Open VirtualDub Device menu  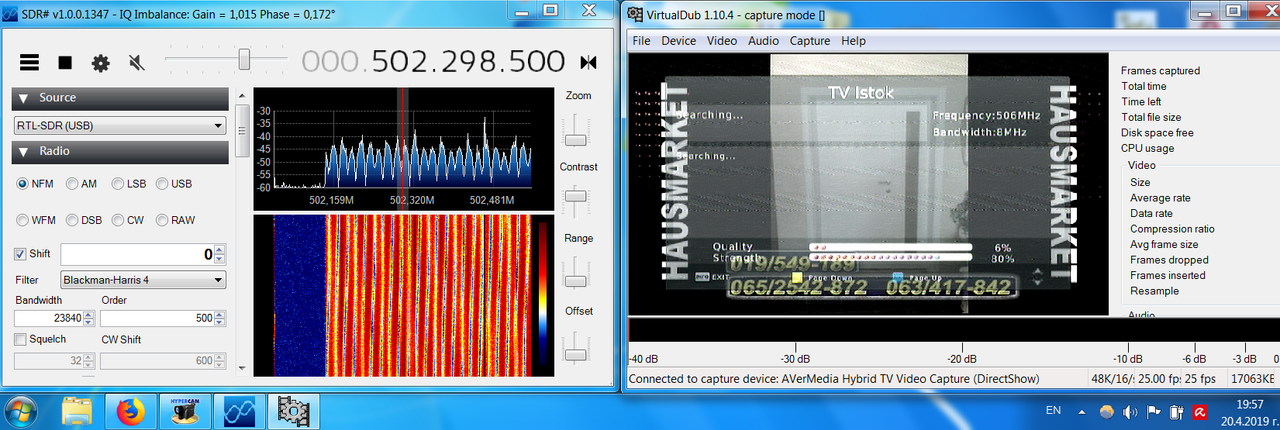pyautogui.click(x=678, y=41)
